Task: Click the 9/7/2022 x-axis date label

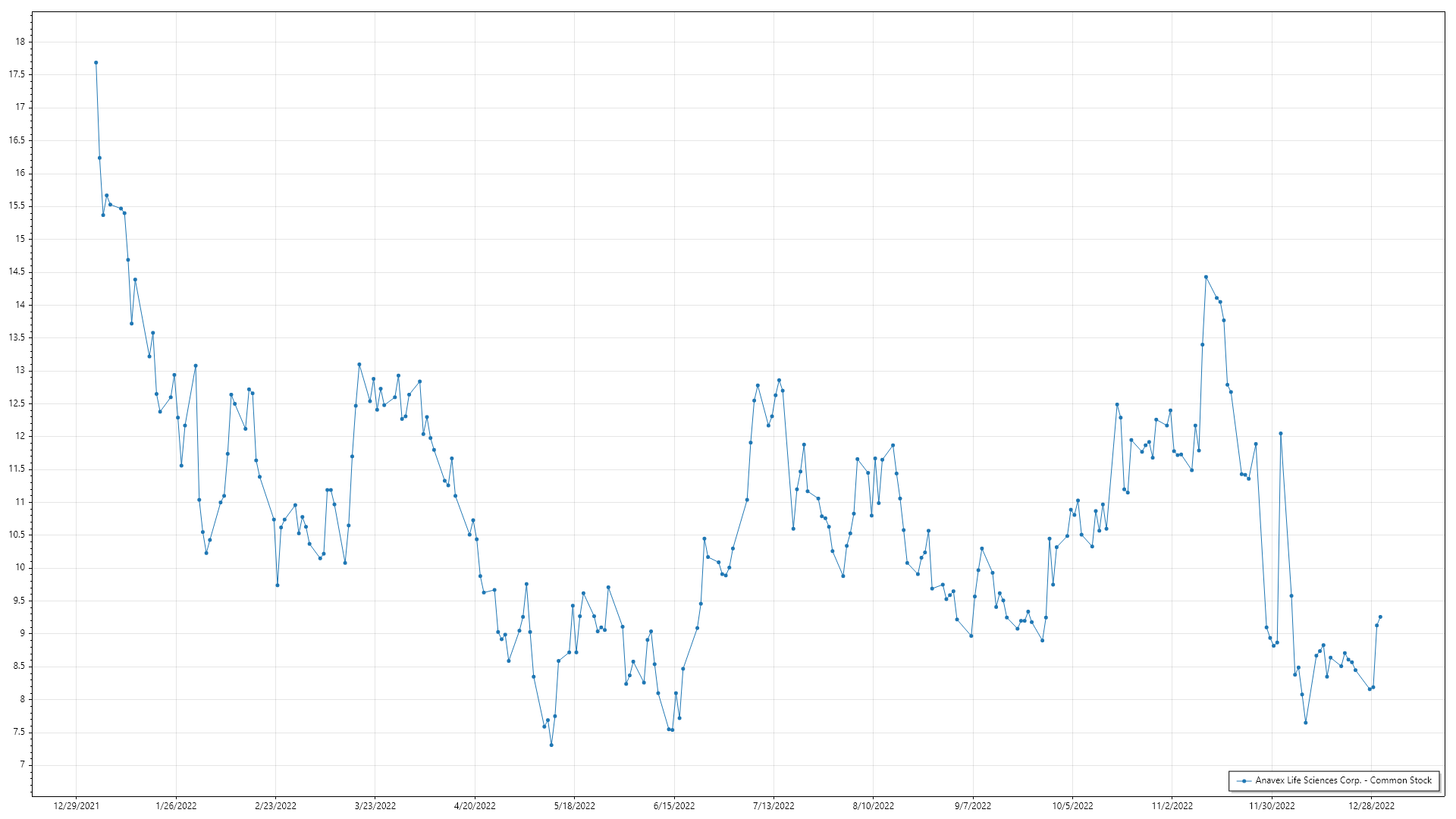Action: (x=973, y=805)
